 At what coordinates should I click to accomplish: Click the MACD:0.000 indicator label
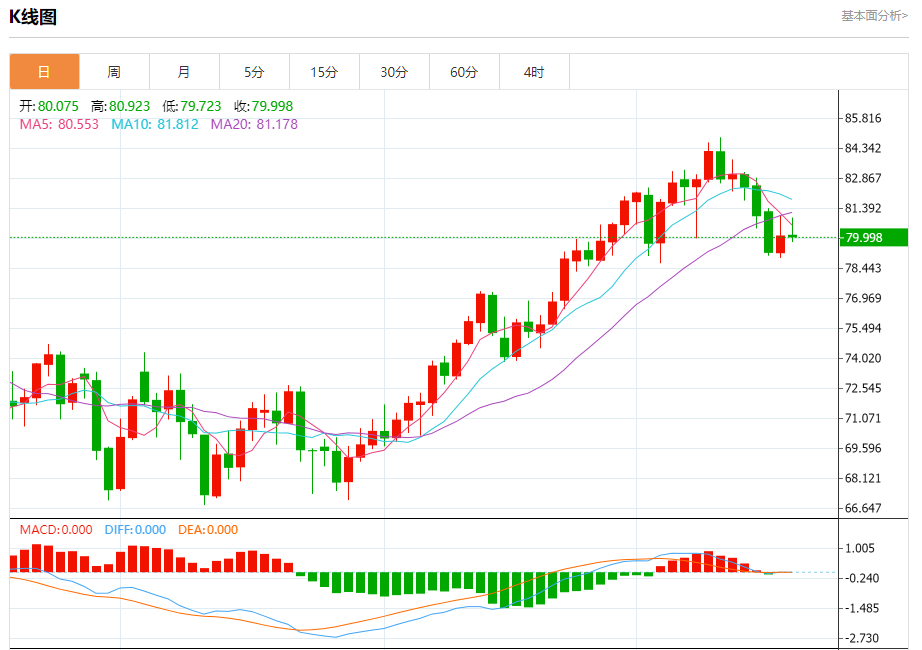pyautogui.click(x=56, y=529)
